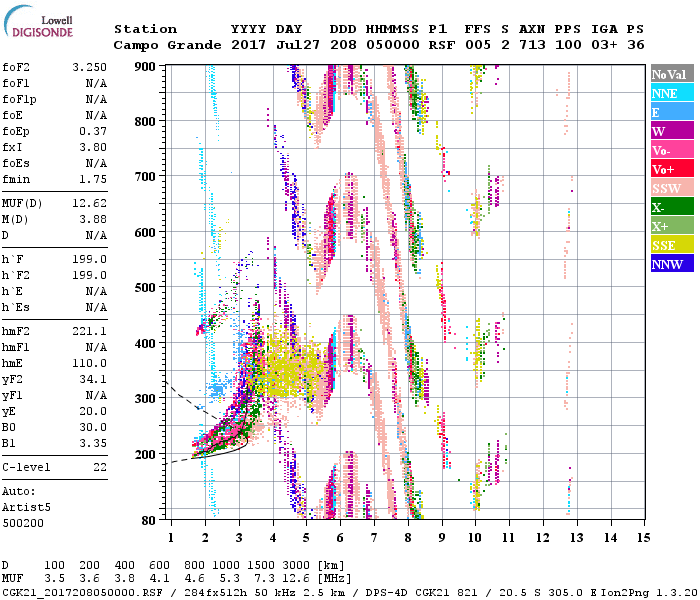Image resolution: width=700 pixels, height=600 pixels.
Task: Click the yellow SSE legend swatch
Action: pyautogui.click(x=672, y=245)
